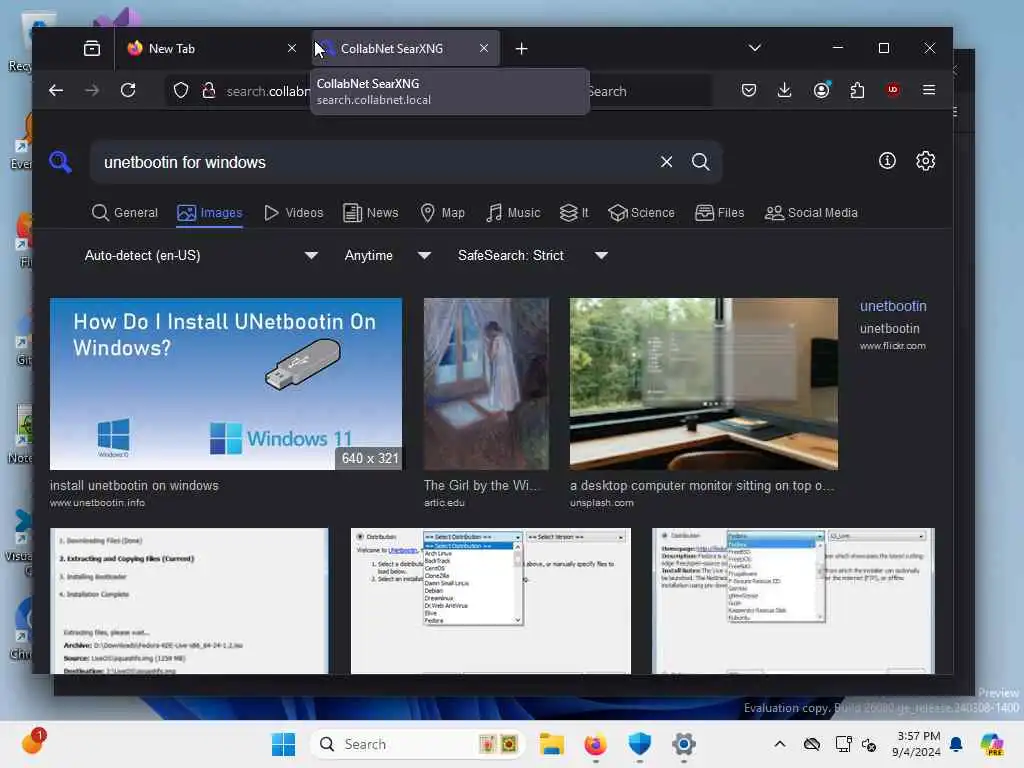Focus the unetbootin search field
Viewport: 1024px width, 768px height.
click(x=372, y=162)
